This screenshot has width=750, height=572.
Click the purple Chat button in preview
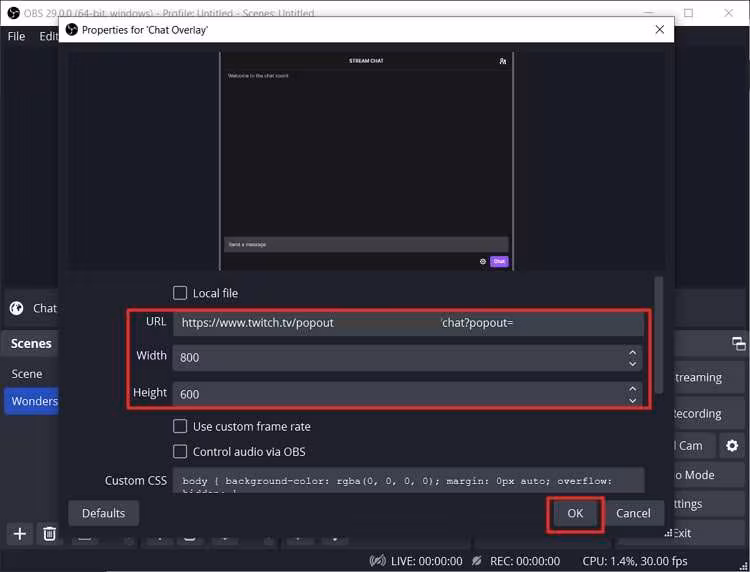tap(499, 262)
